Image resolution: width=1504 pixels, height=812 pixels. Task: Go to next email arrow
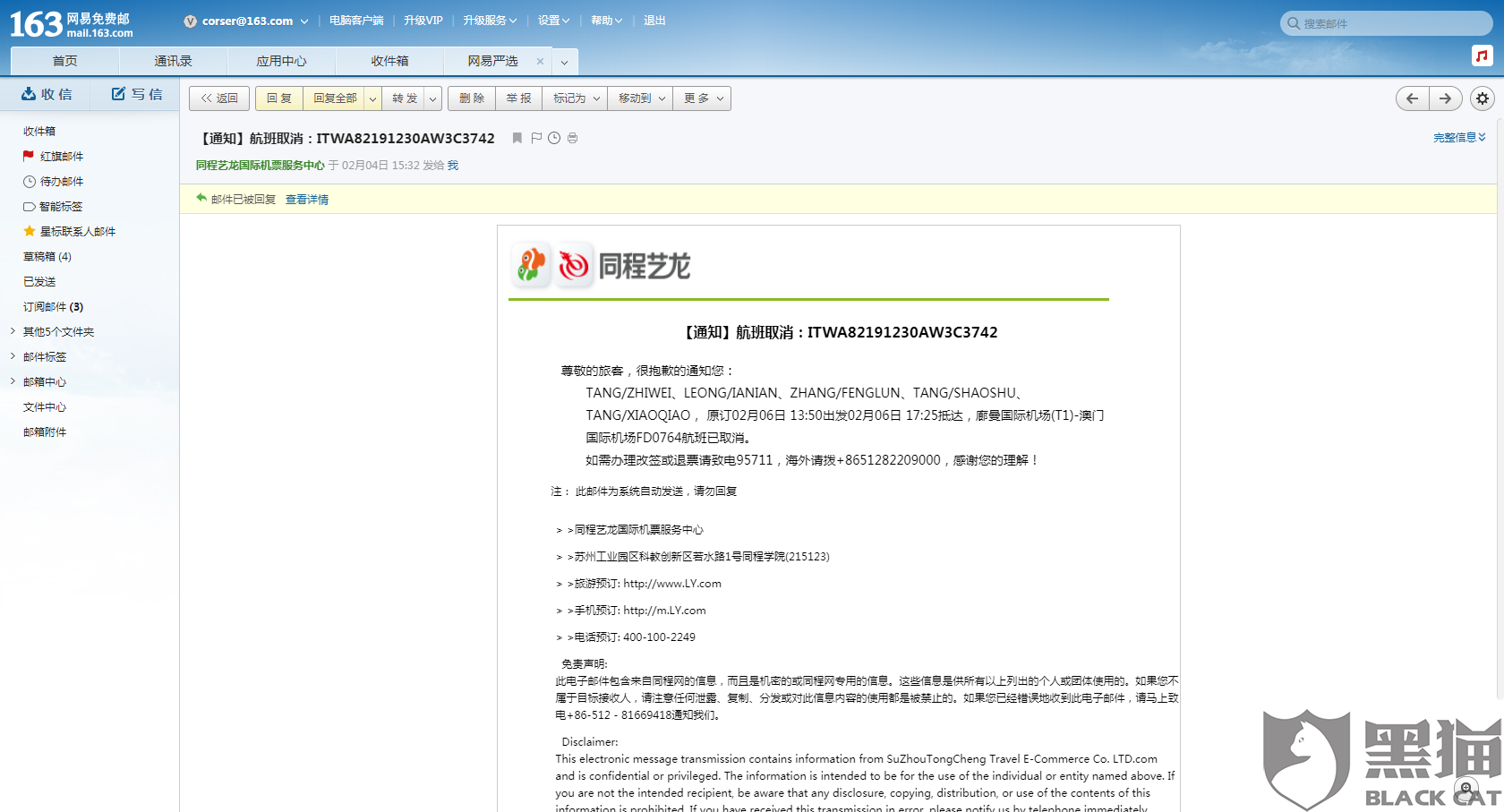[x=1446, y=98]
